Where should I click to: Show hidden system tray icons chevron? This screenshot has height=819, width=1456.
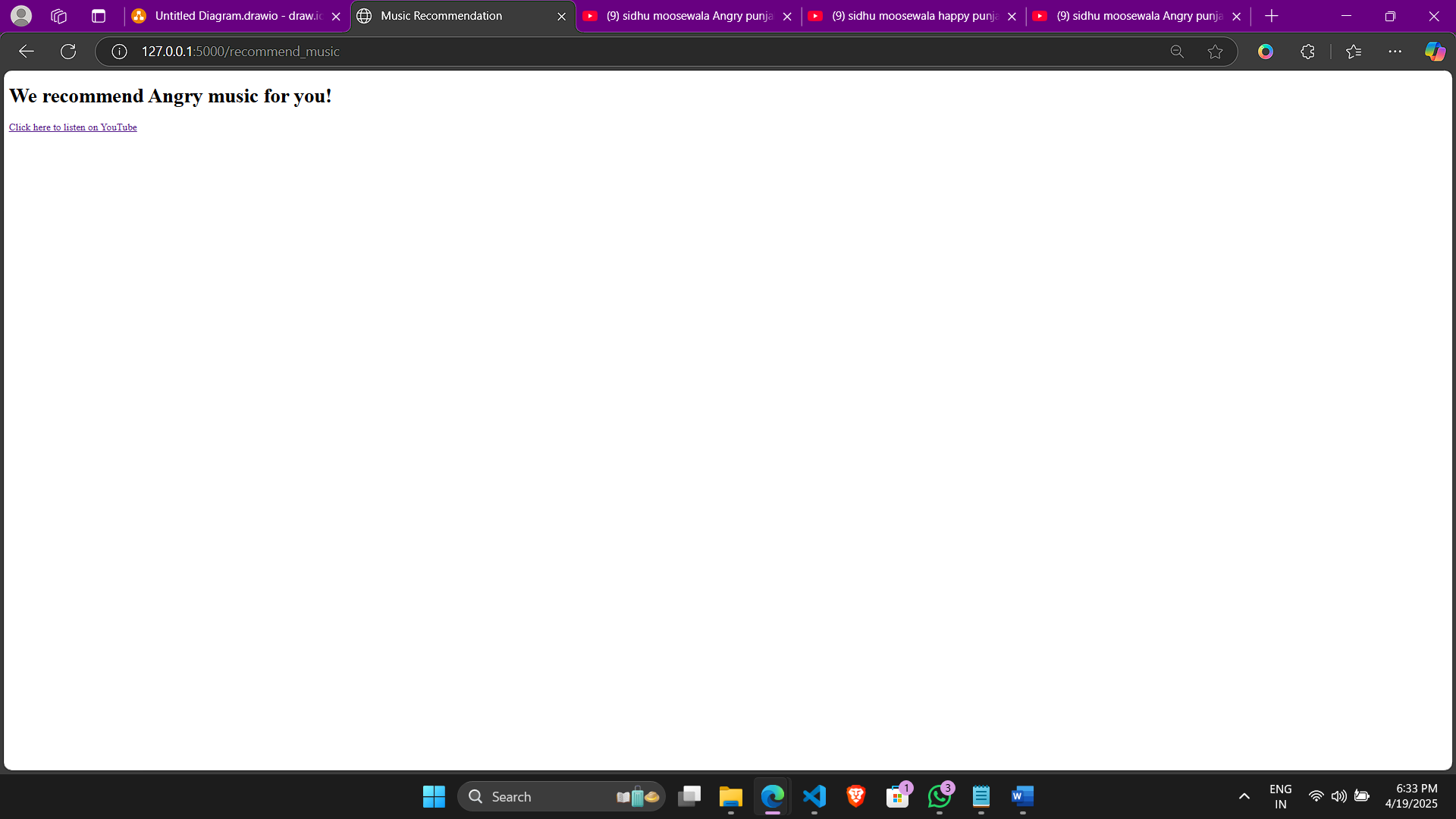point(1244,796)
